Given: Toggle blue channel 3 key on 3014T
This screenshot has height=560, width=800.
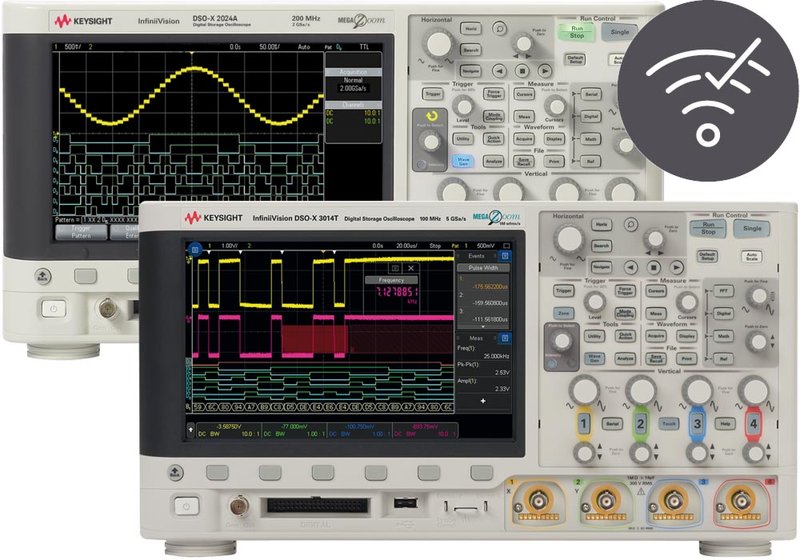Looking at the screenshot, I should [697, 423].
